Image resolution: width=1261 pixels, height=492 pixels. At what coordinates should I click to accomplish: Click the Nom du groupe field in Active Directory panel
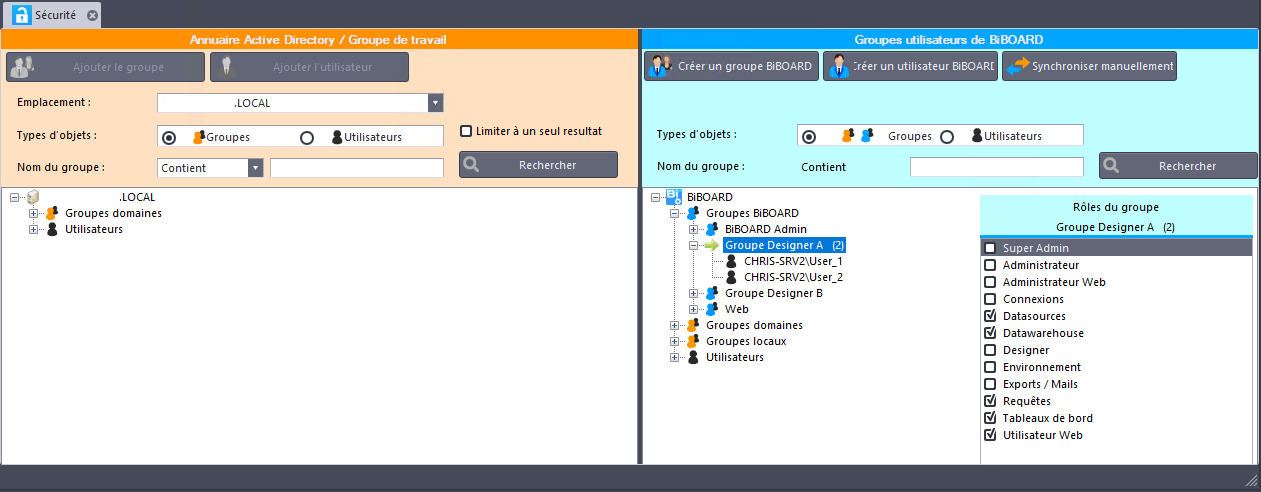point(356,168)
